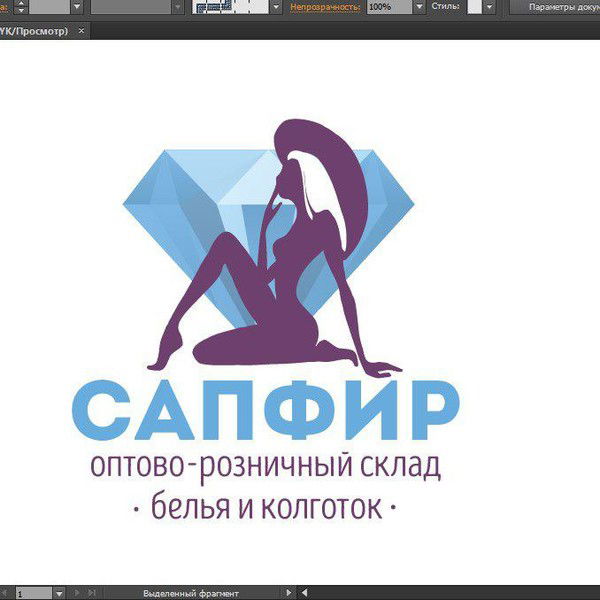The image size is (600, 600).
Task: Open the brush definition dropdown arrow
Action: [276, 7]
